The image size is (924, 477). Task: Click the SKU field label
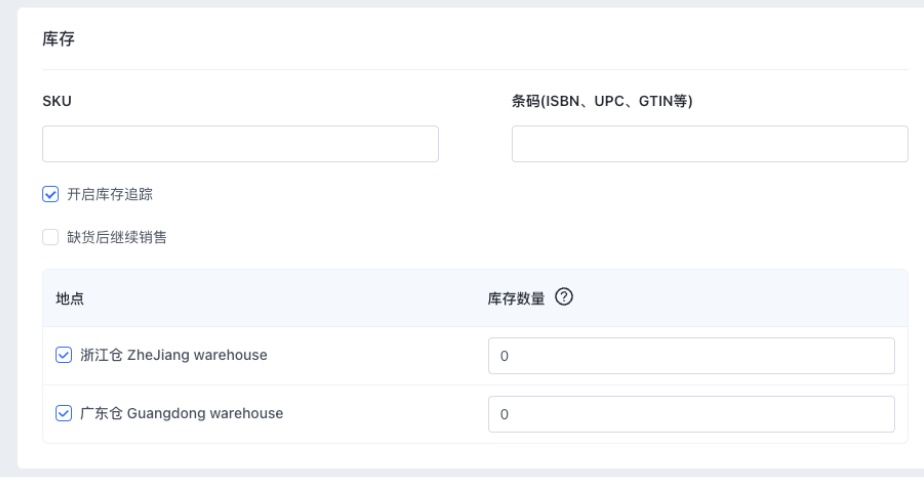(x=55, y=101)
